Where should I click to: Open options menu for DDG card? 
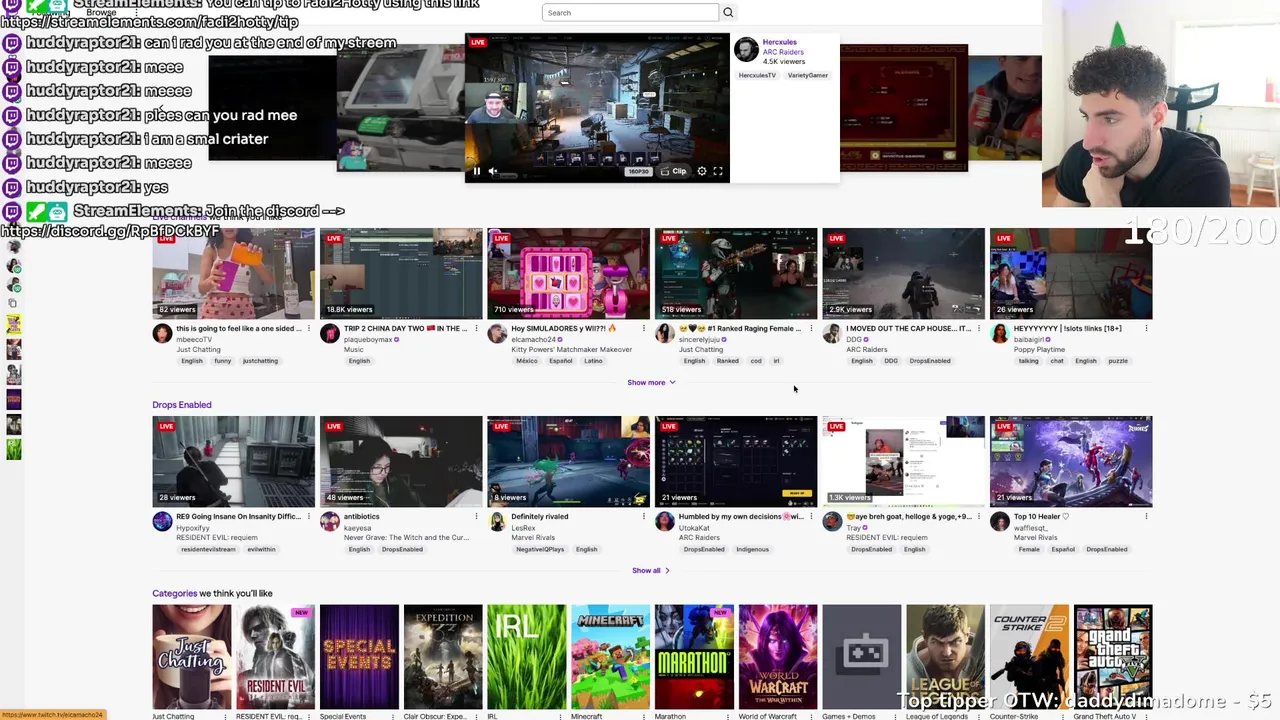[x=978, y=328]
